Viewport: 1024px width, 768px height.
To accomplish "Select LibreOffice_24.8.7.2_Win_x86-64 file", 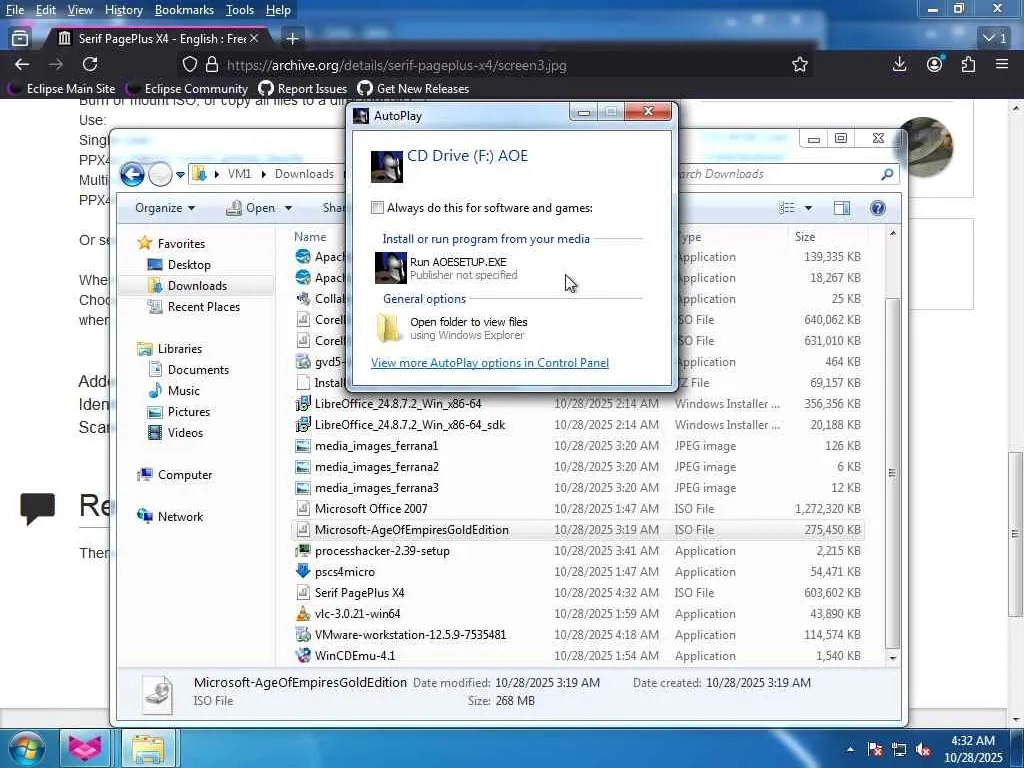I will click(x=398, y=404).
